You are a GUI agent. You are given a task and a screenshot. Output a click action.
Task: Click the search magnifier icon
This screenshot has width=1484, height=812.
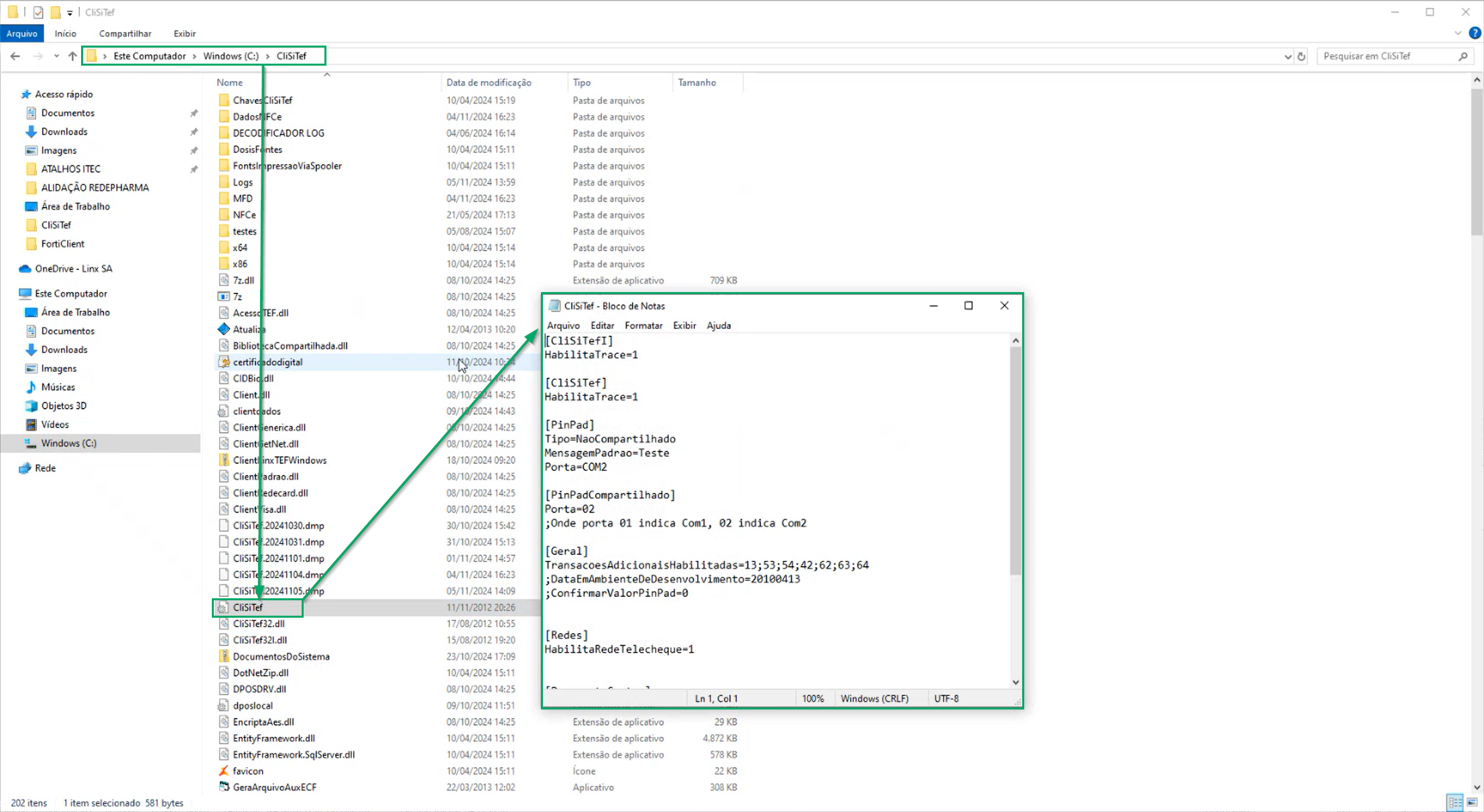[1463, 56]
